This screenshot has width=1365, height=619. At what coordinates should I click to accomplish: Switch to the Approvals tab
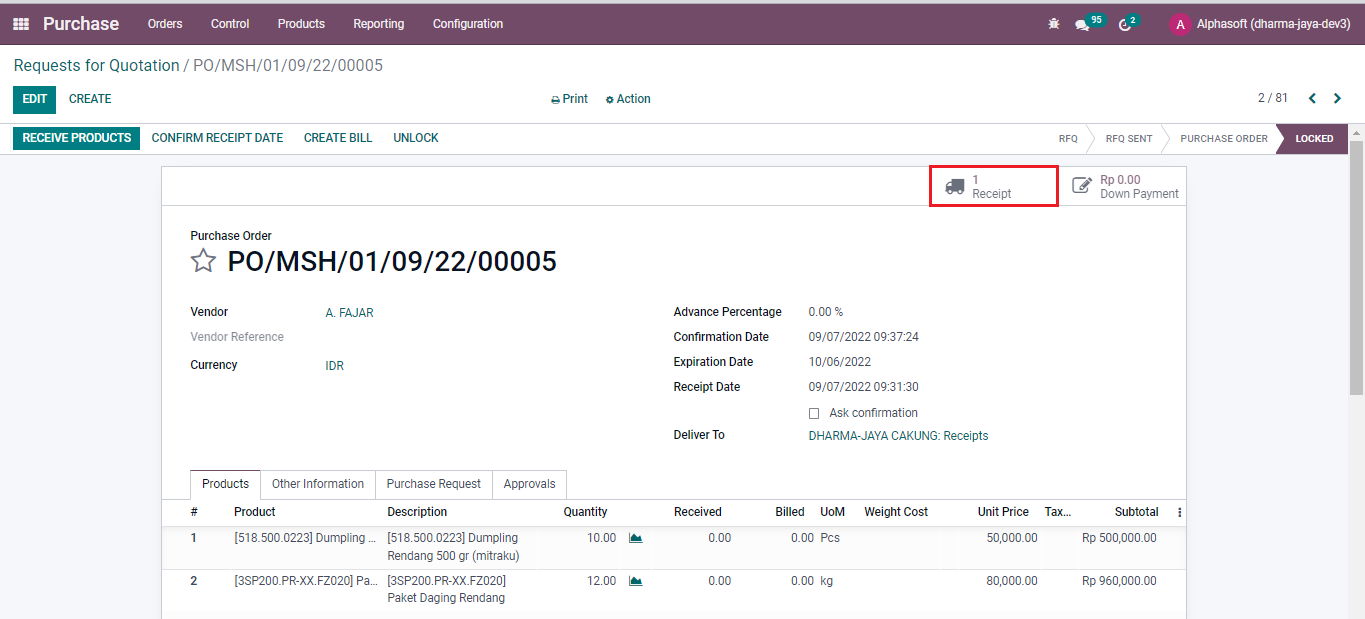[529, 484]
